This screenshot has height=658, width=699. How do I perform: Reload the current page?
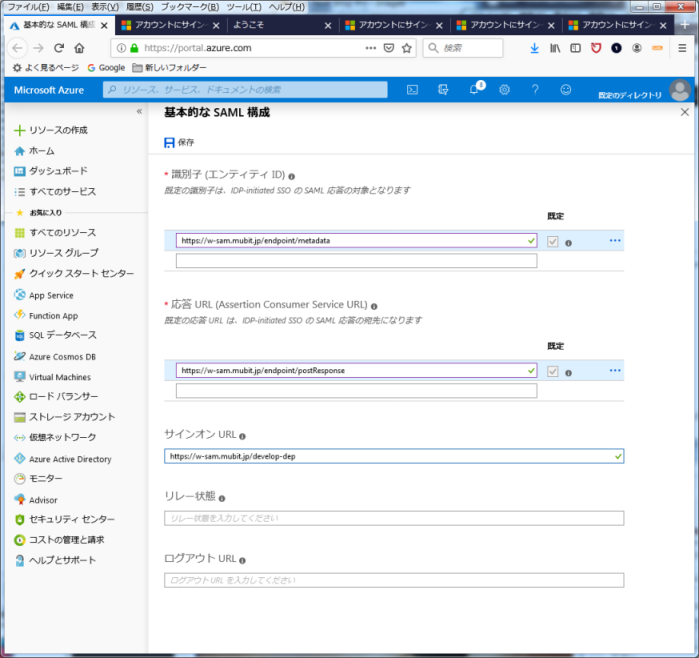(59, 48)
